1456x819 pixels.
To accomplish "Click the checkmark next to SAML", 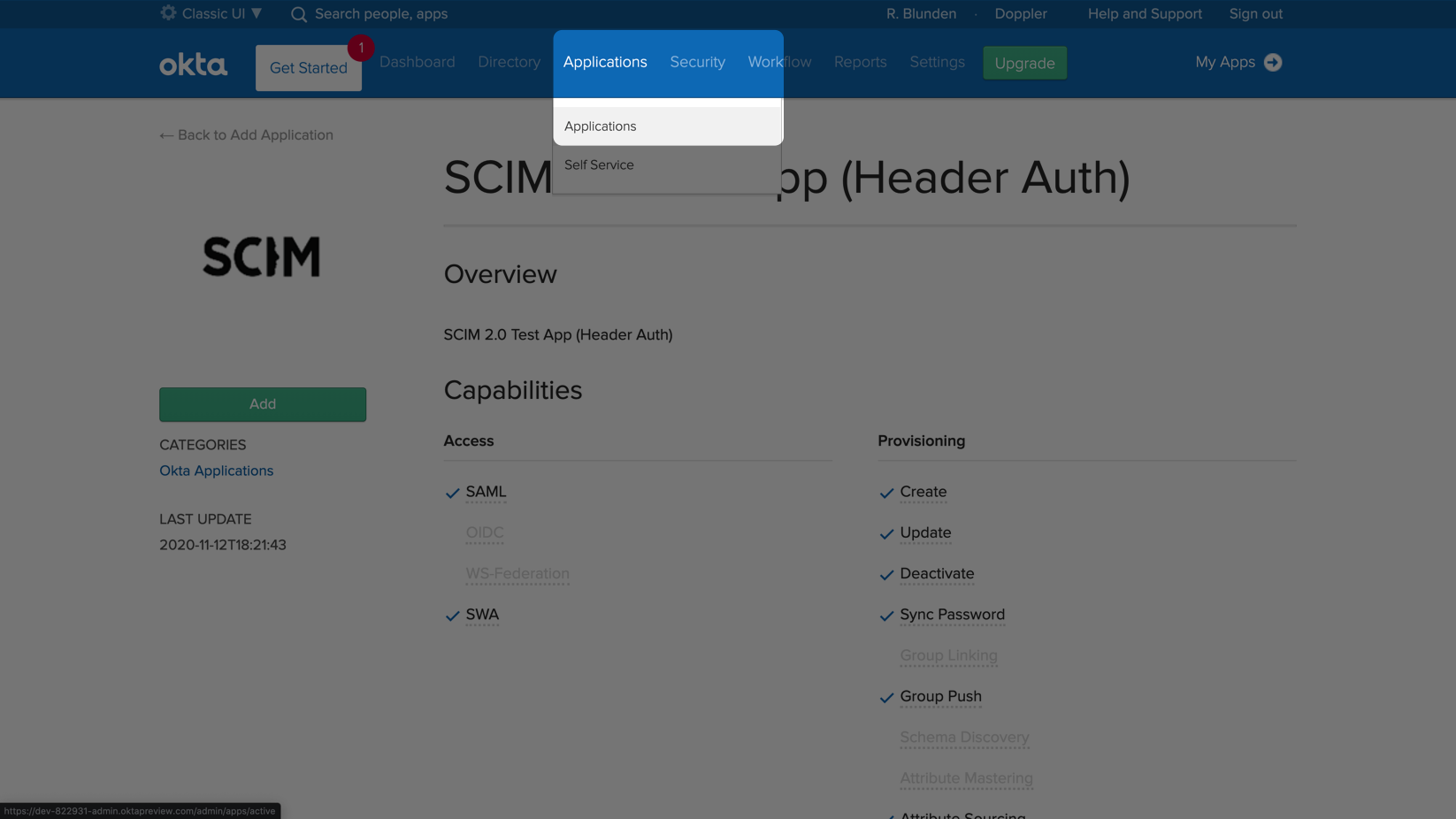I will (452, 494).
